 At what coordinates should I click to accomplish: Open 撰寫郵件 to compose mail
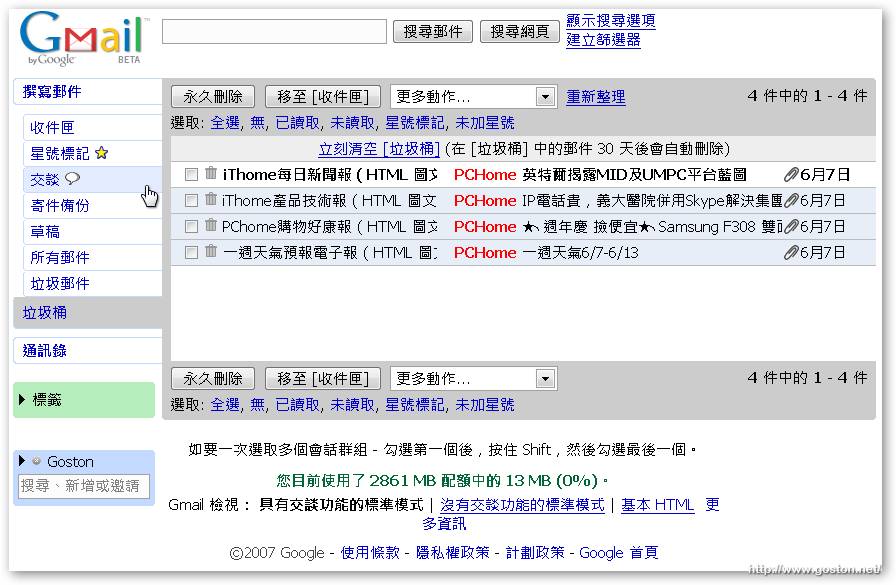[x=52, y=91]
